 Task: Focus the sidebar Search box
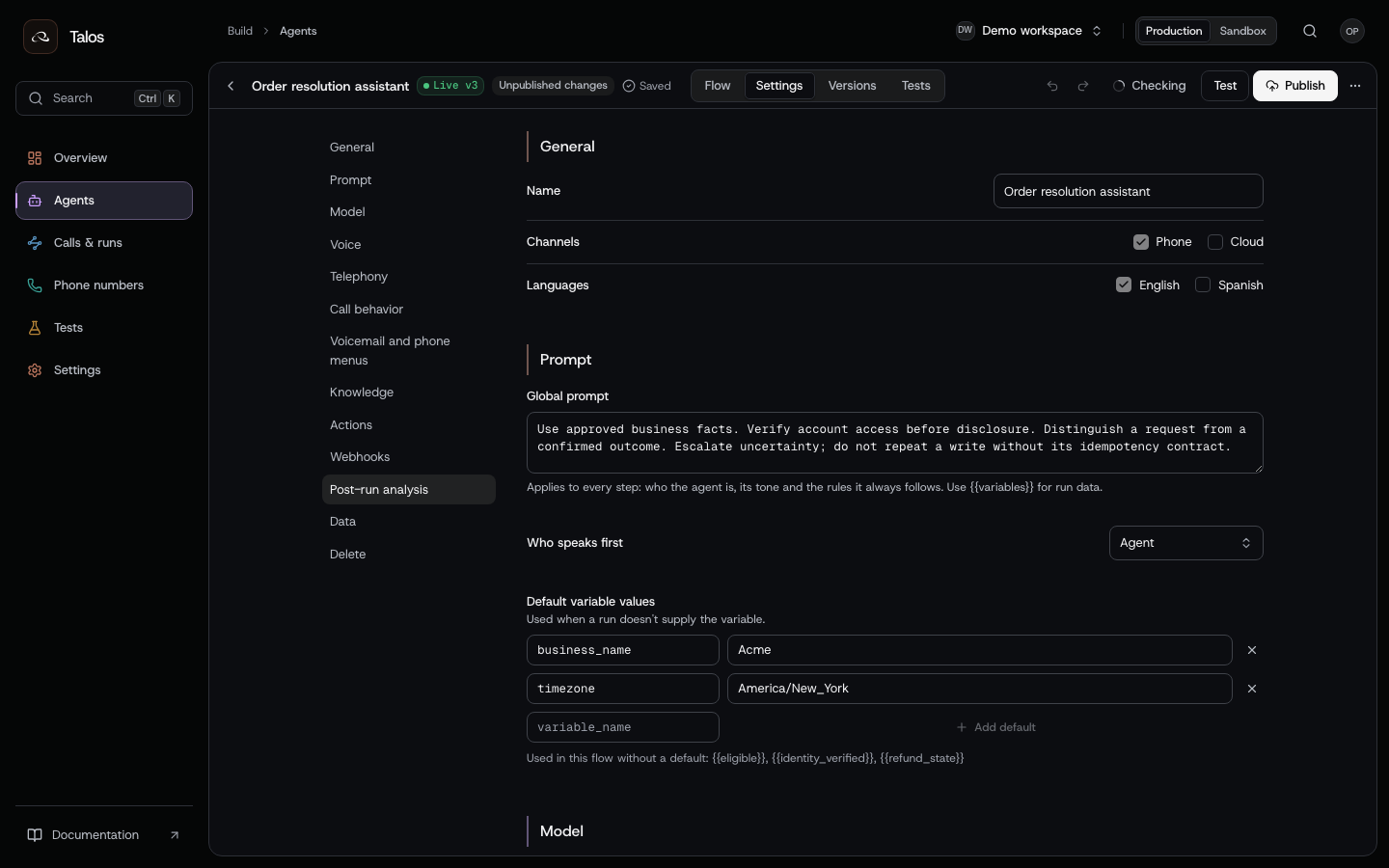tap(104, 98)
